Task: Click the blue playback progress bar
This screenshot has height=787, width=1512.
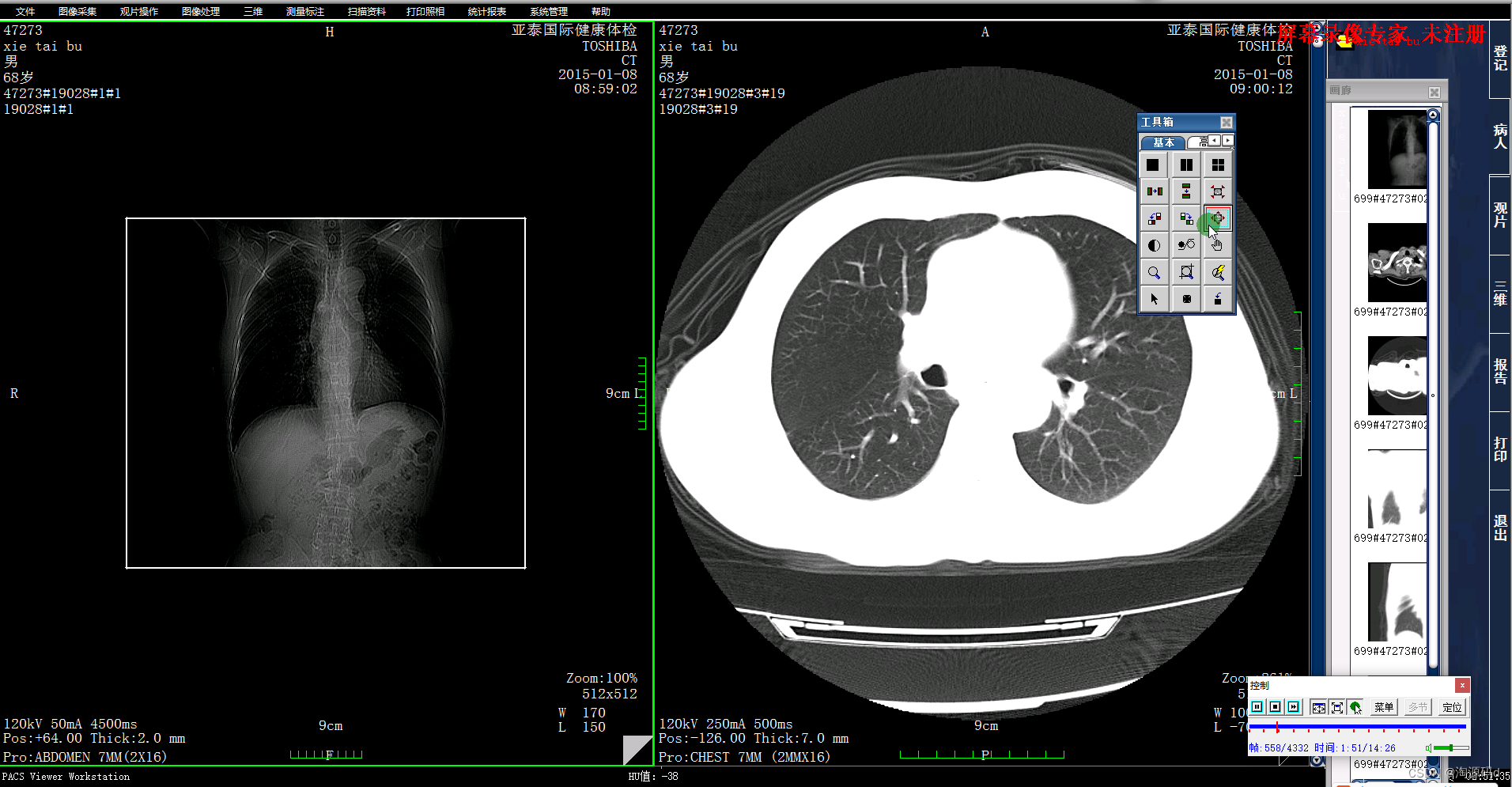Action: coord(1357,726)
